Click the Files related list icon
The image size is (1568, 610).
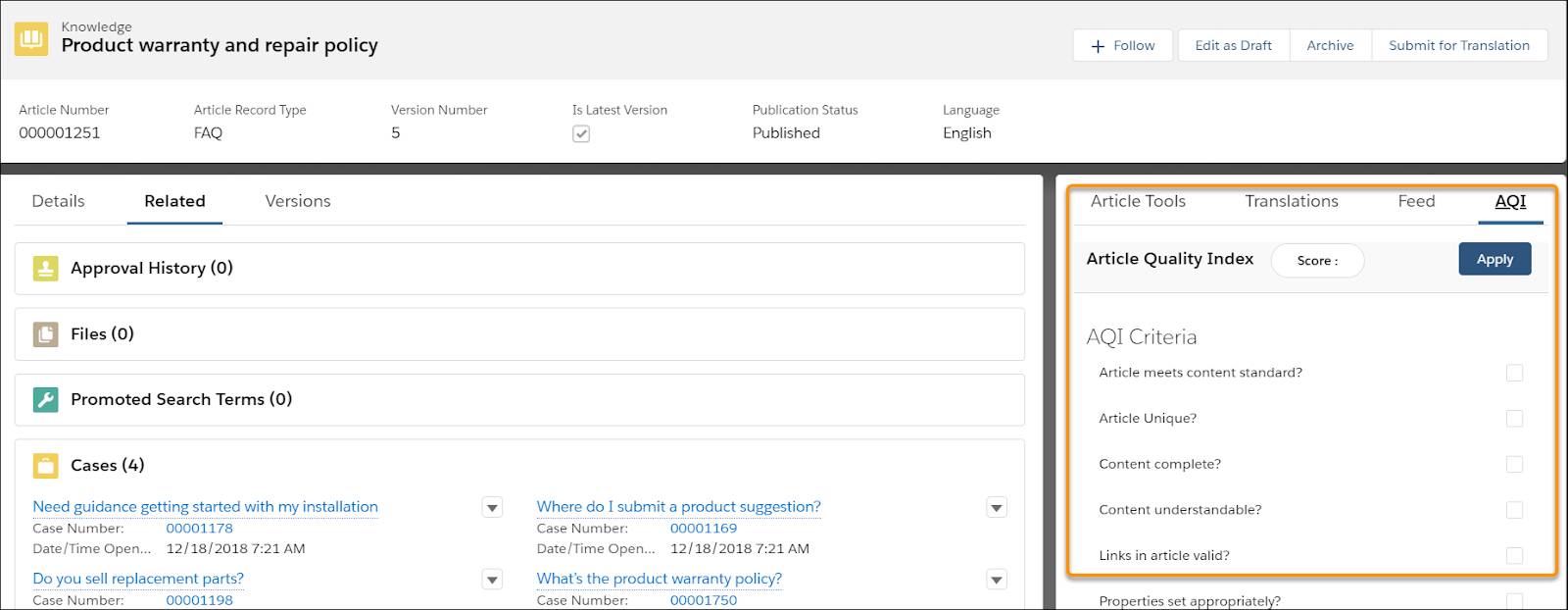tap(45, 334)
